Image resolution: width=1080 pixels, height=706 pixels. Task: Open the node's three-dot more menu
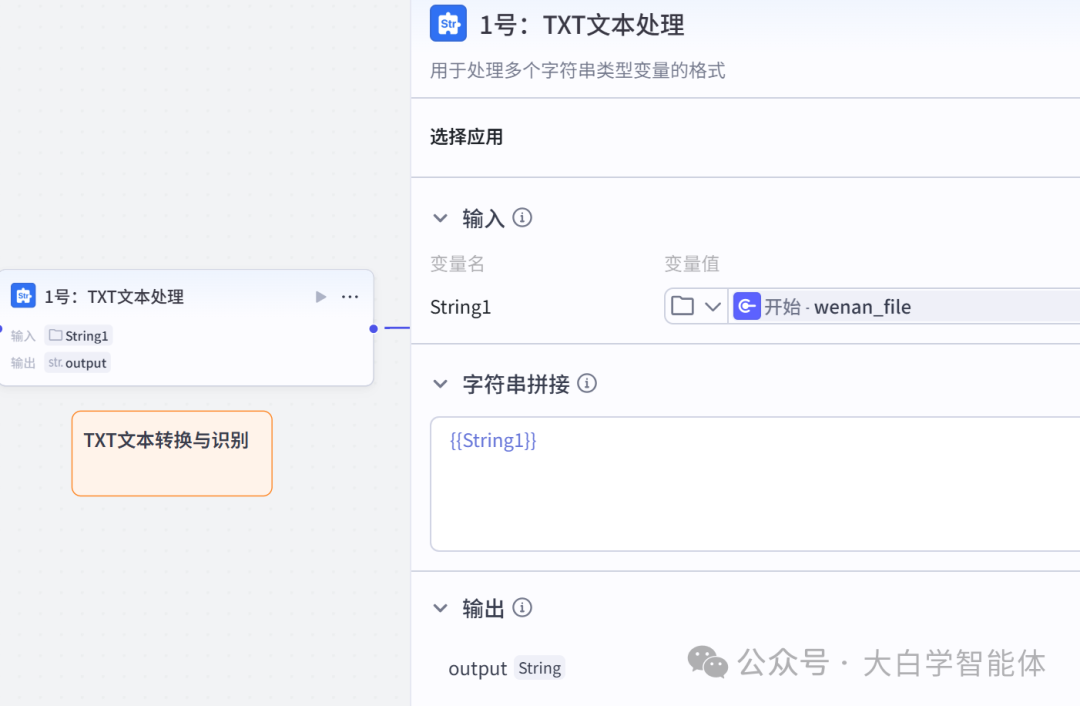click(350, 297)
